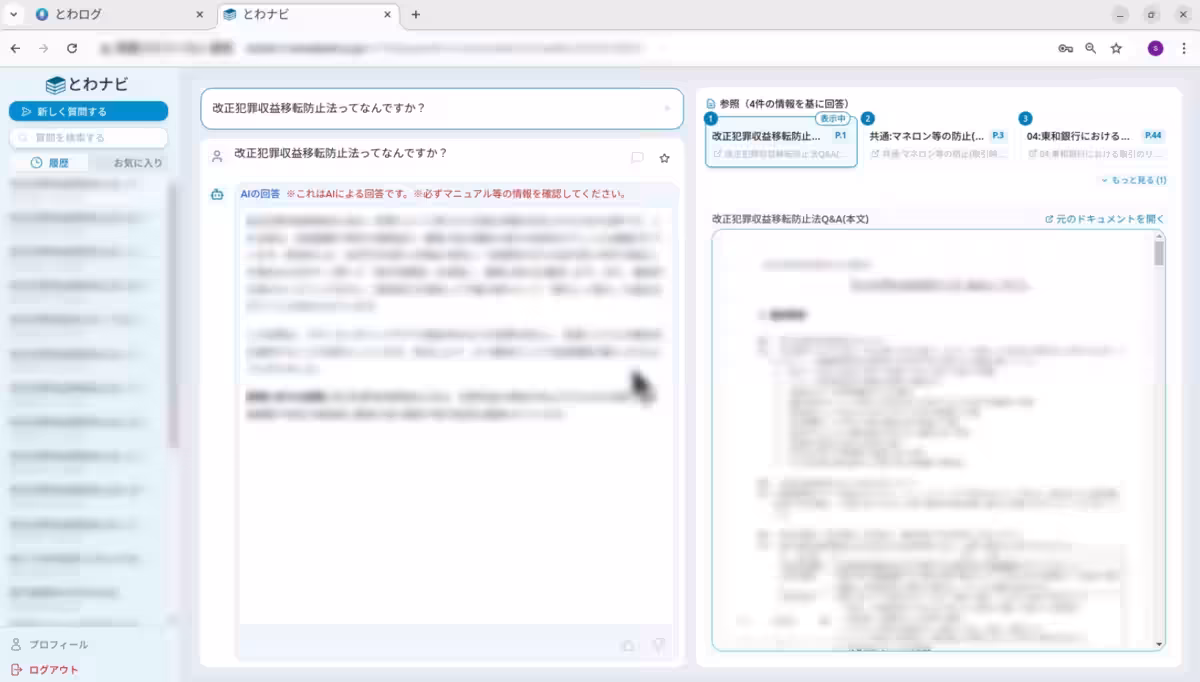Click the 新しく質問する button
This screenshot has height=682, width=1200.
coord(88,111)
